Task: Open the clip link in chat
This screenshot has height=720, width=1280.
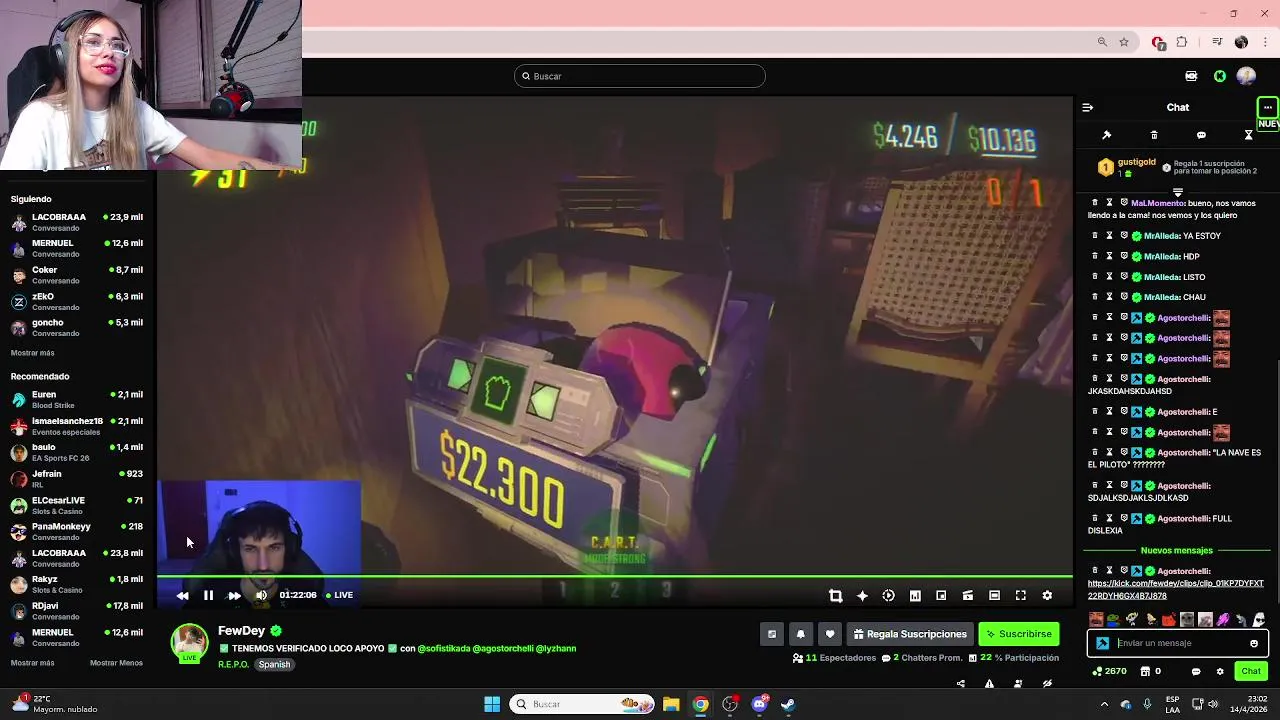Action: click(1175, 590)
